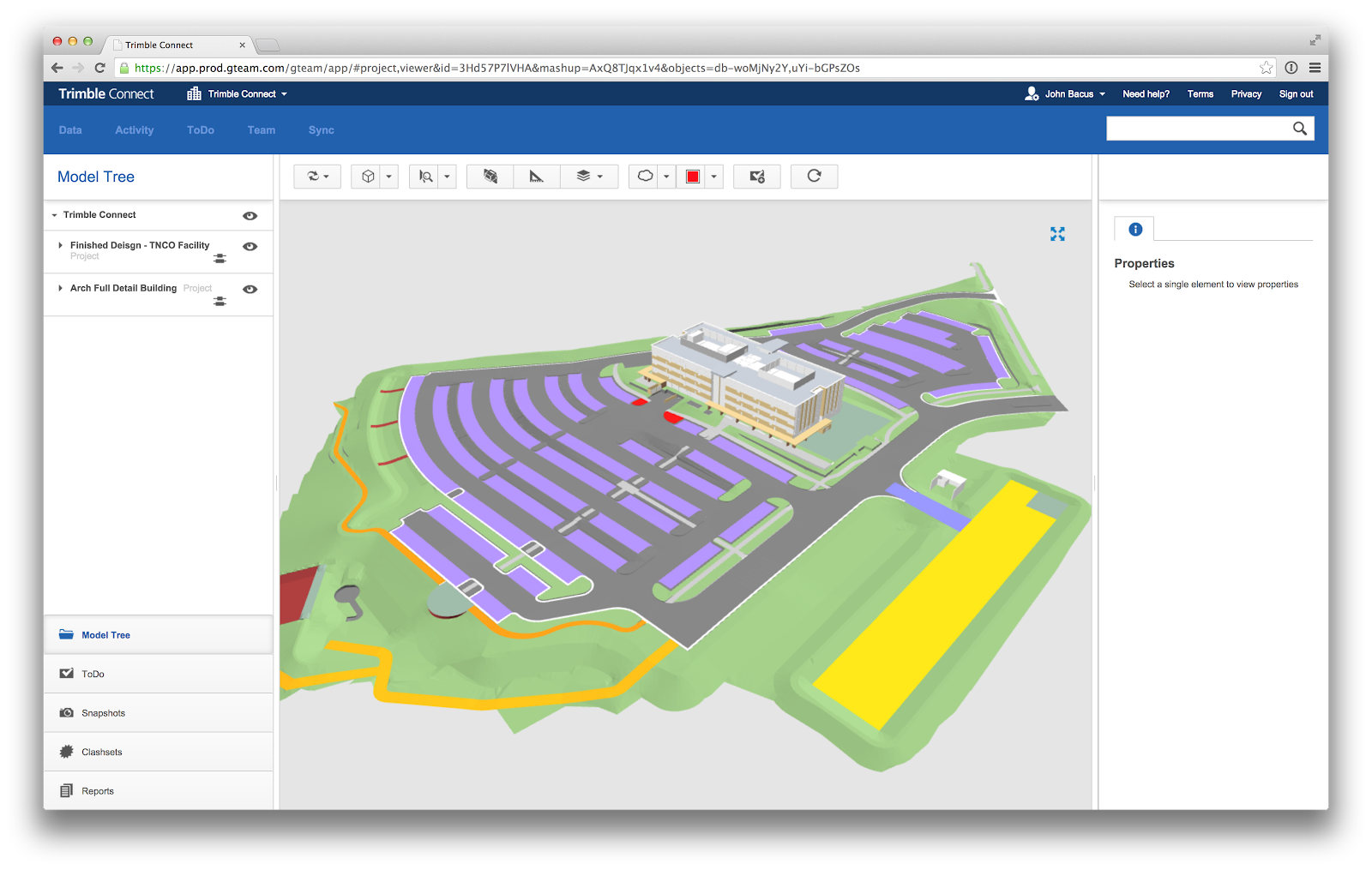
Task: Open the Reports sidebar panel
Action: [x=159, y=791]
